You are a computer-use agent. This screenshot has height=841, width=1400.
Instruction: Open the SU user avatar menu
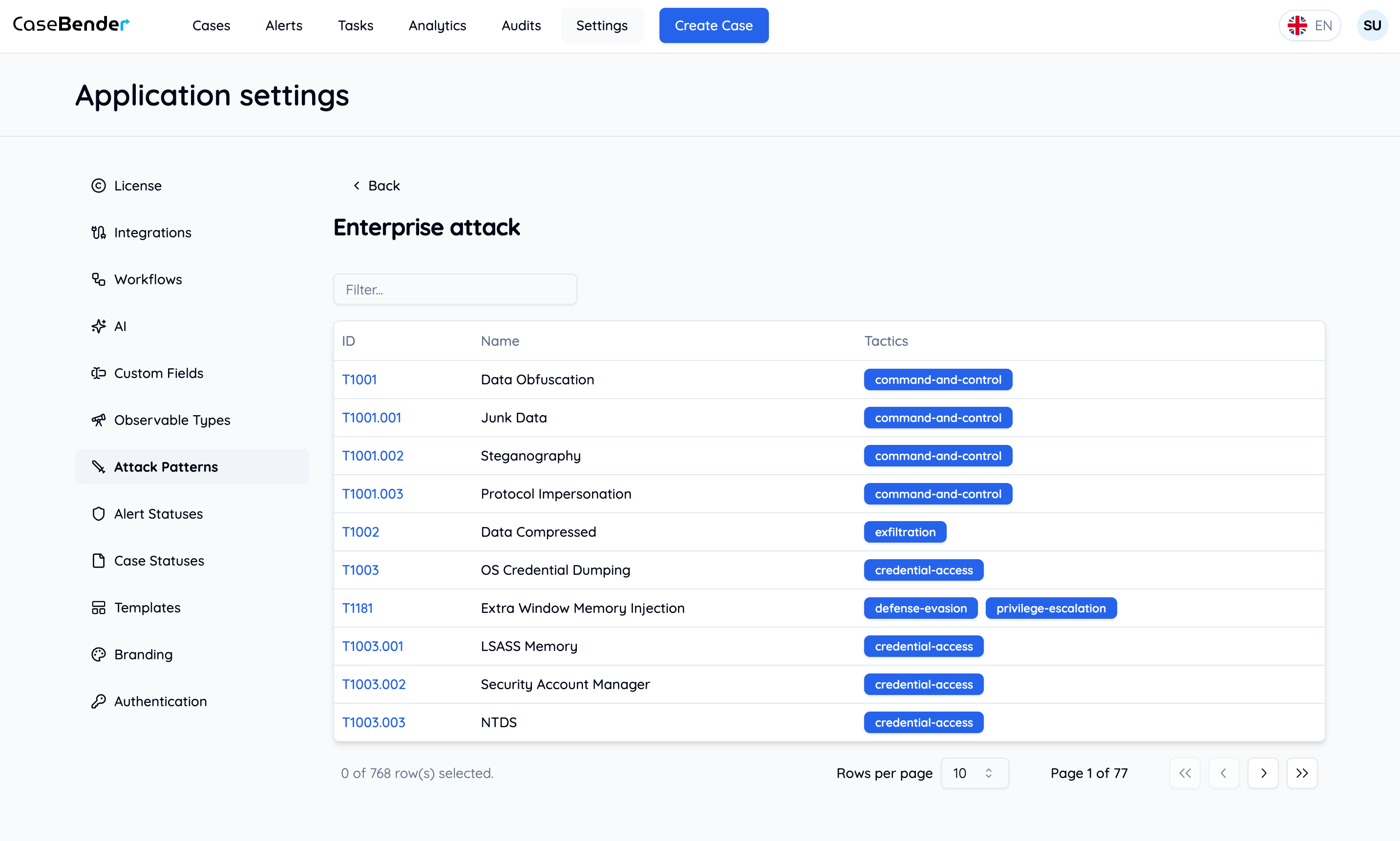[x=1372, y=25]
